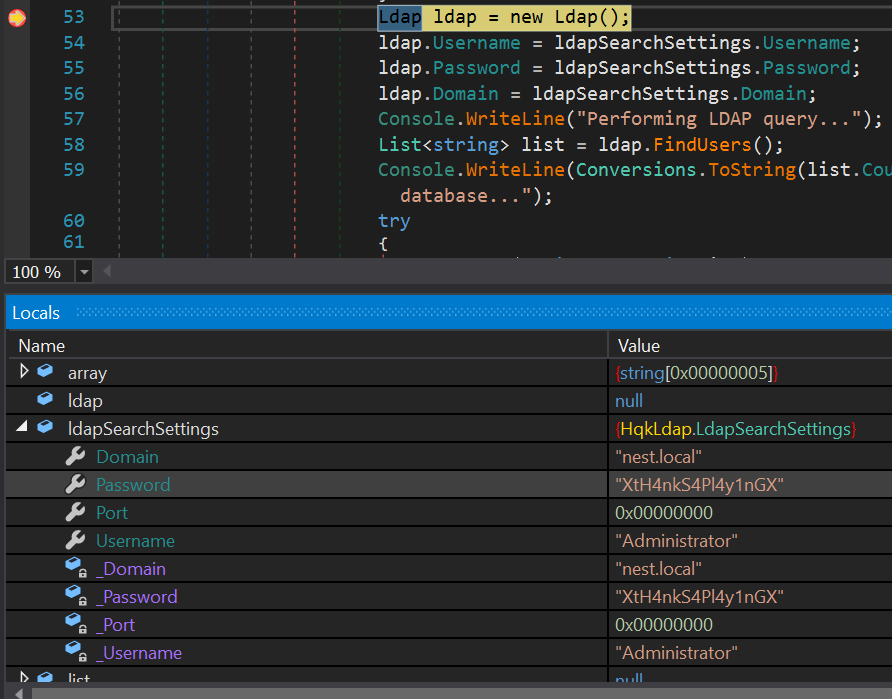Click the wrench icon beside Port property
Screen dimensions: 892x699
(75, 512)
